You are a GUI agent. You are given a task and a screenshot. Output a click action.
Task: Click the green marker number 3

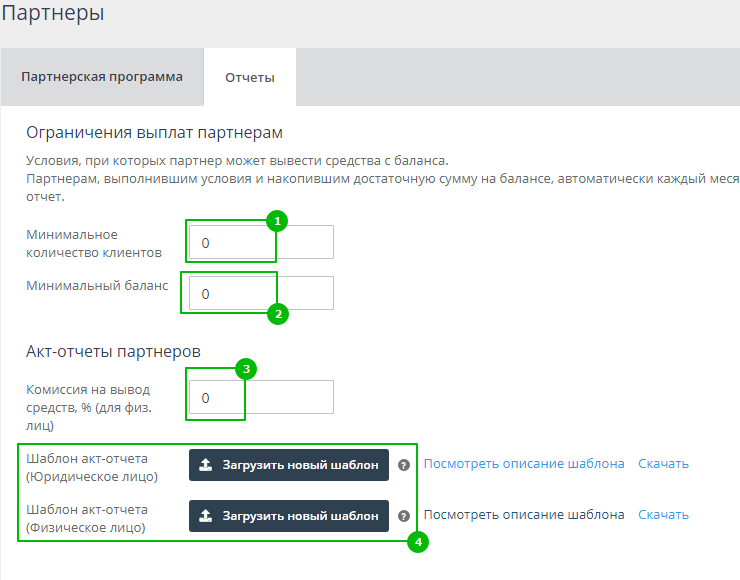(246, 369)
